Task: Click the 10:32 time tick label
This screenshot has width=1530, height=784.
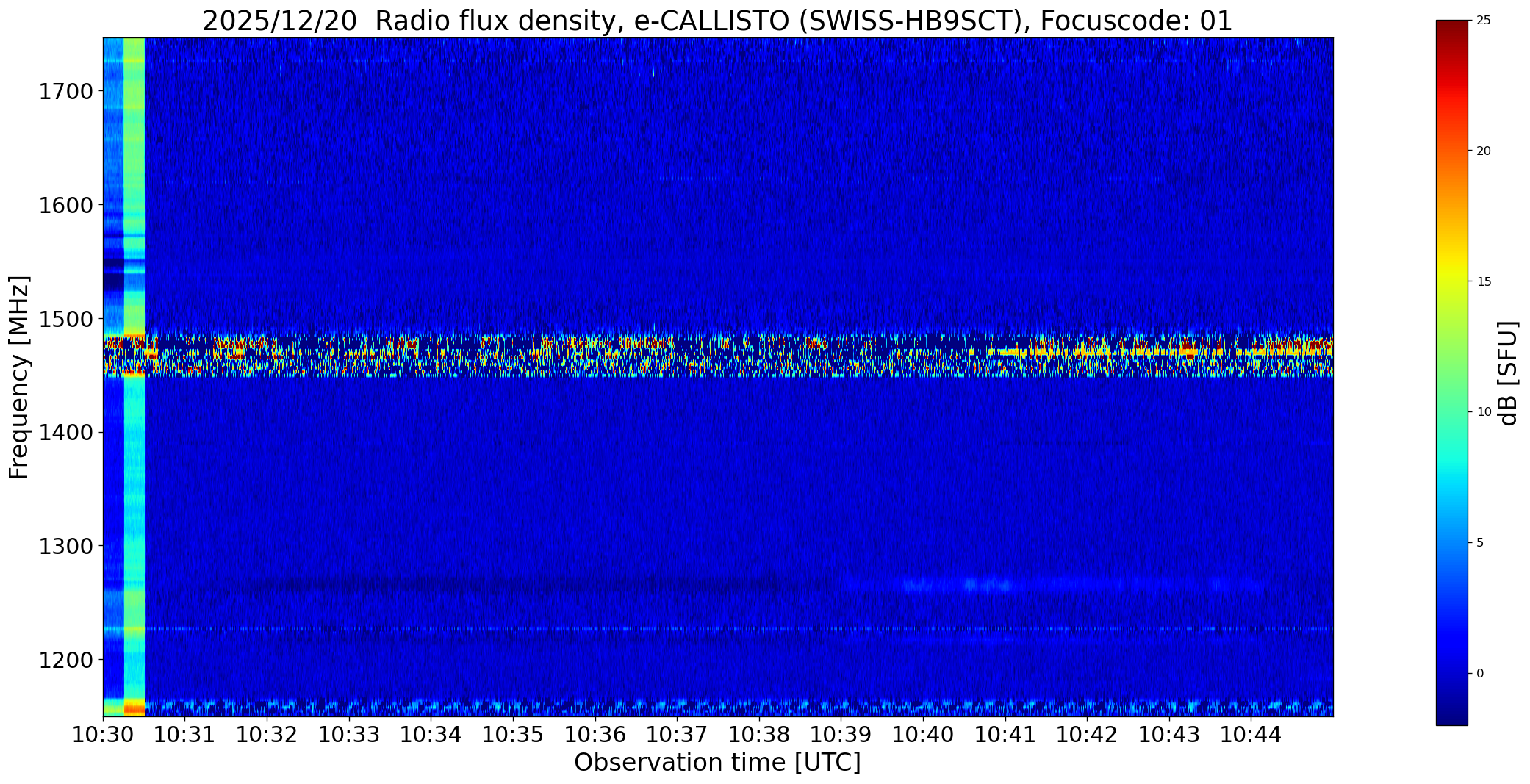Action: [267, 734]
